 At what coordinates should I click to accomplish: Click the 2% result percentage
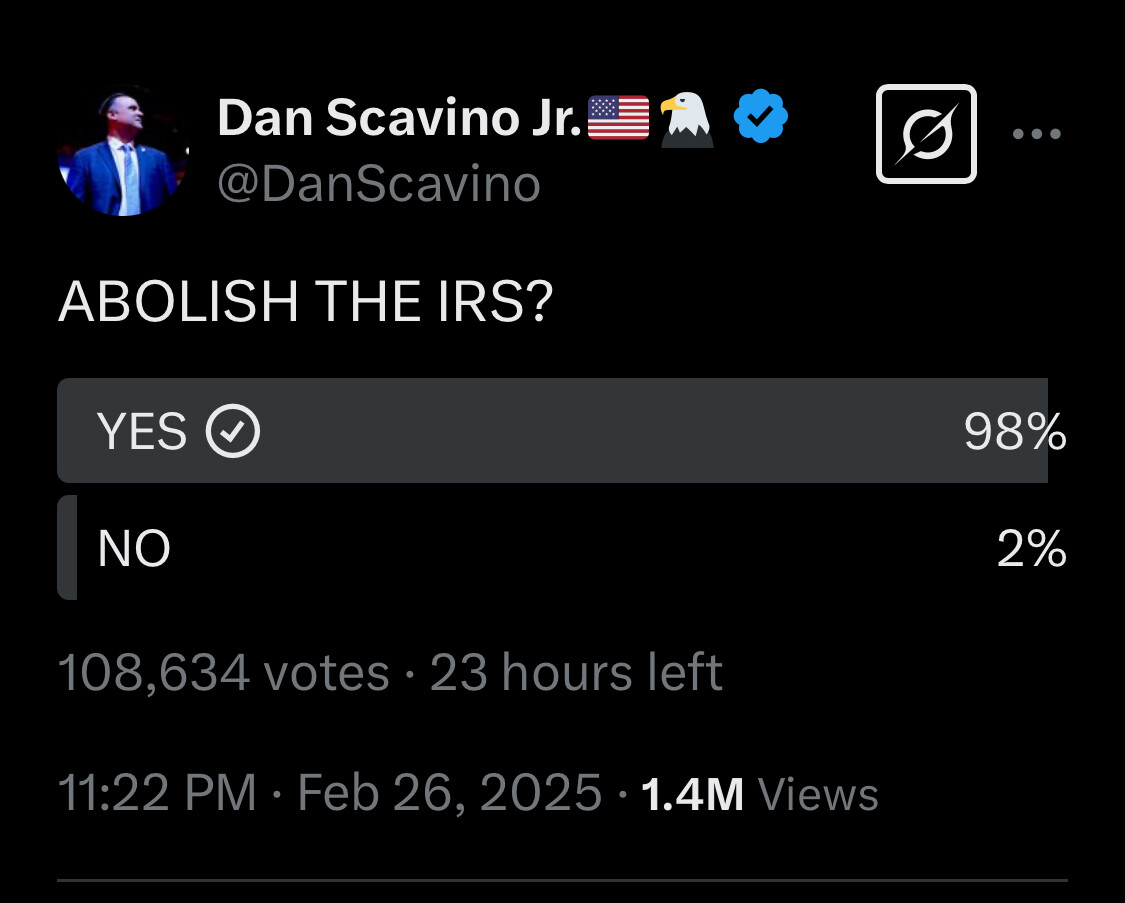(1031, 549)
